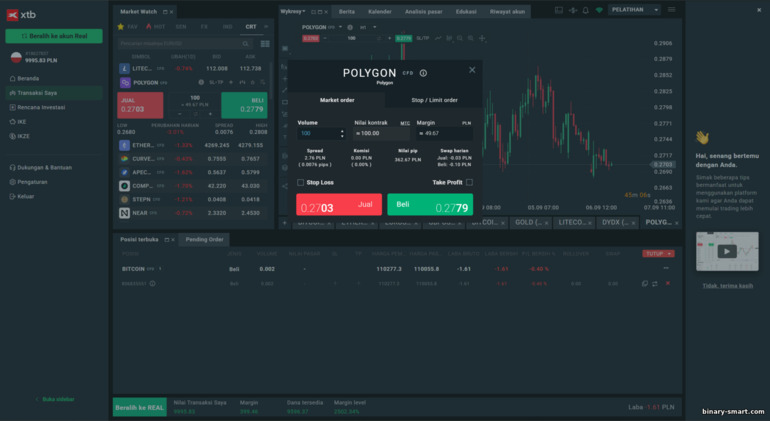This screenshot has width=770, height=421.
Task: Close the POLYGON order dialog
Action: 472,70
